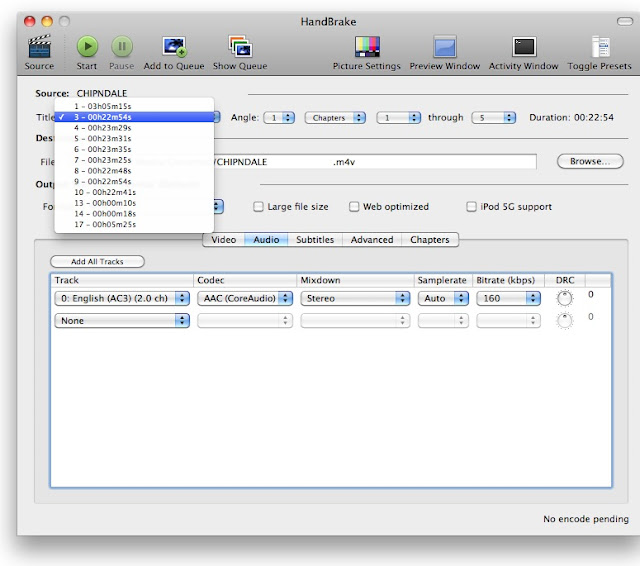Enable Large file size checkbox

pos(258,206)
